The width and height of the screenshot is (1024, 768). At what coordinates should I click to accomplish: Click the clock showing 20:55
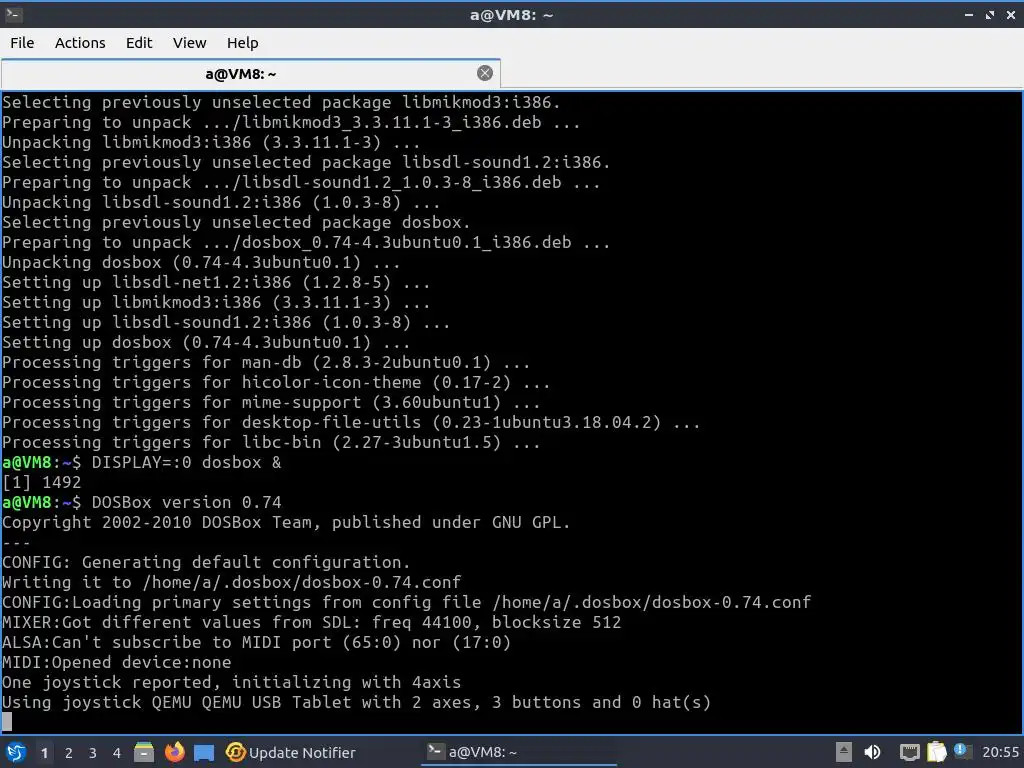(1000, 752)
